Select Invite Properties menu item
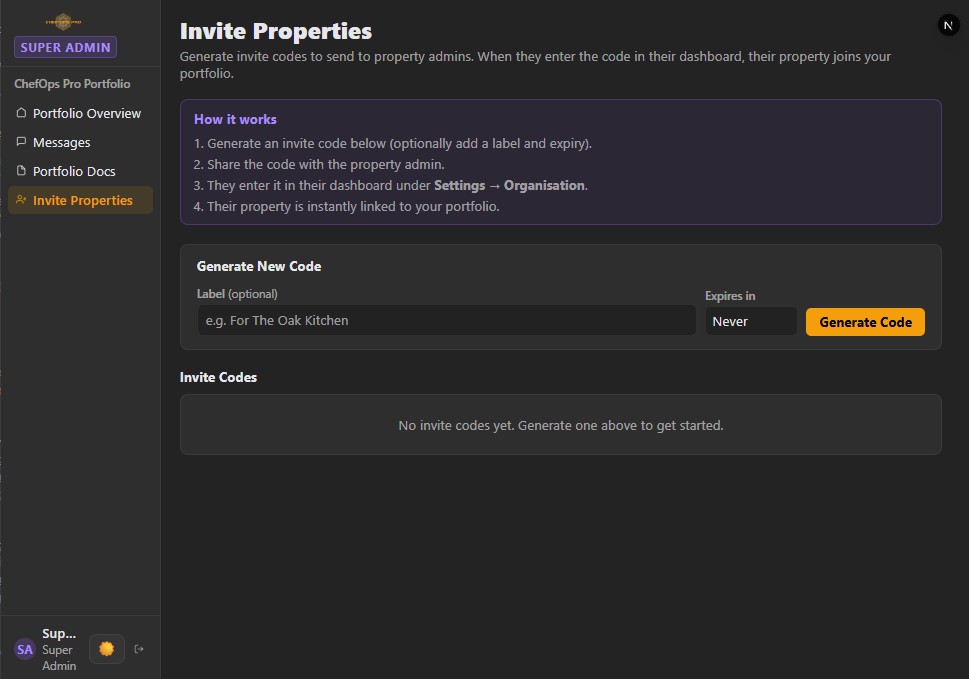 coord(80,200)
